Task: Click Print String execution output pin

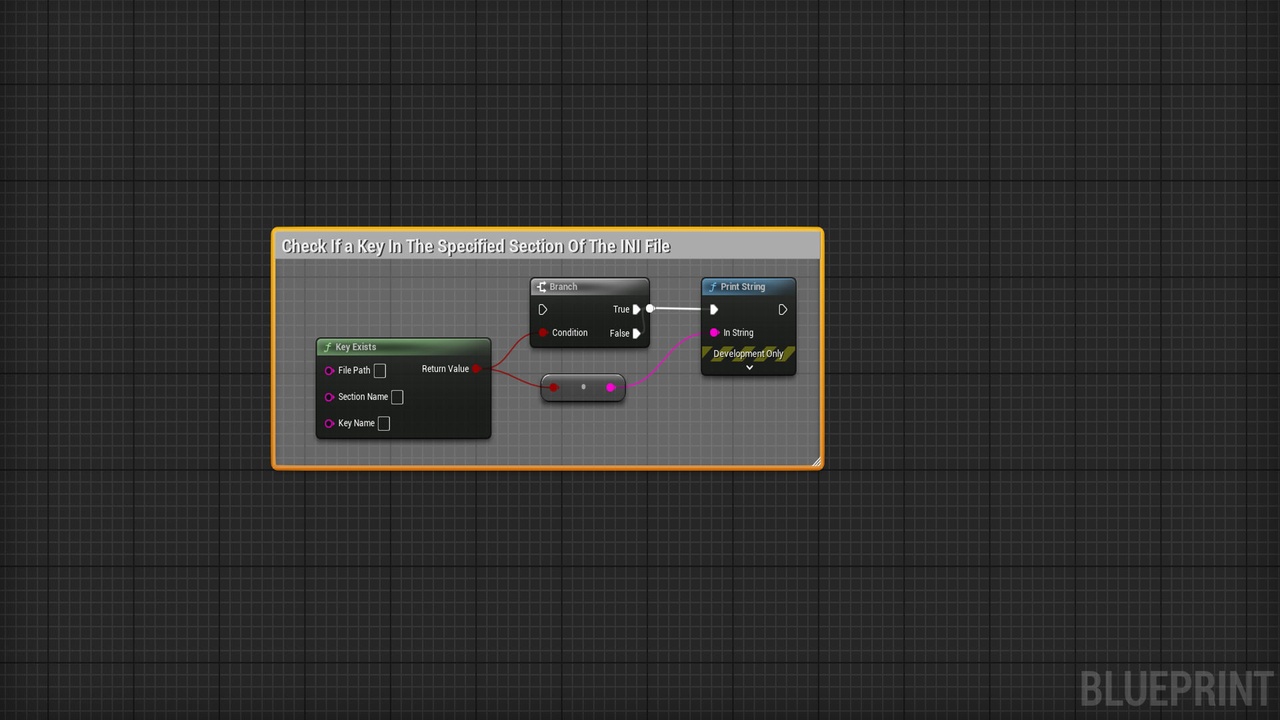Action: pyautogui.click(x=783, y=310)
